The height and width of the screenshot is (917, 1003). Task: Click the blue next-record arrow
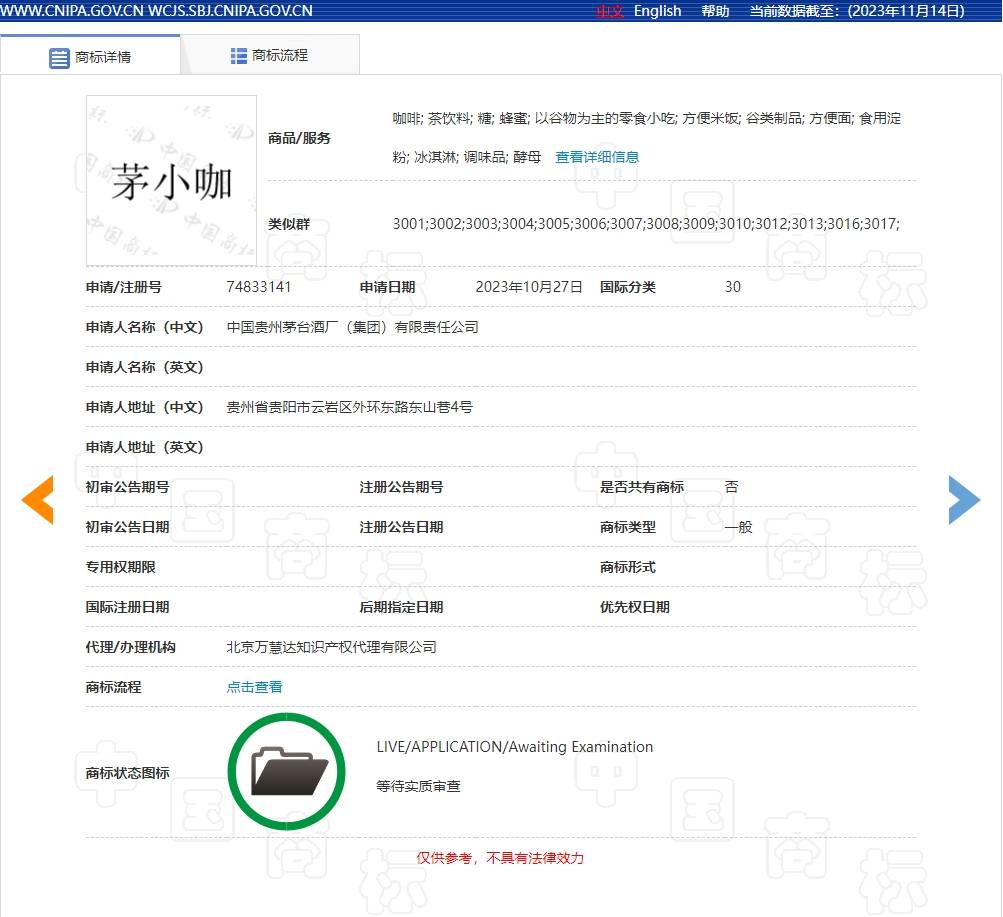[x=964, y=500]
